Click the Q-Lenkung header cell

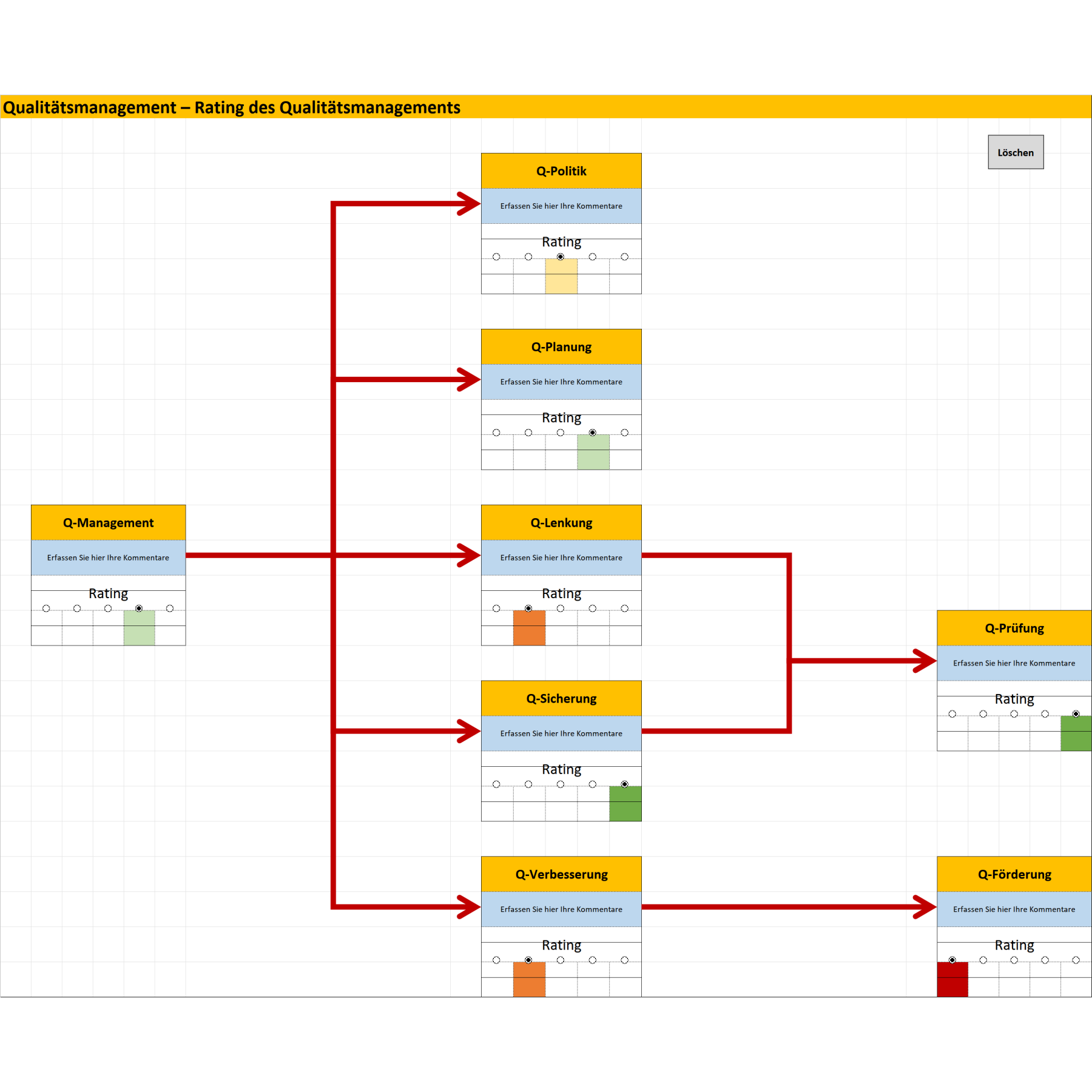(561, 523)
